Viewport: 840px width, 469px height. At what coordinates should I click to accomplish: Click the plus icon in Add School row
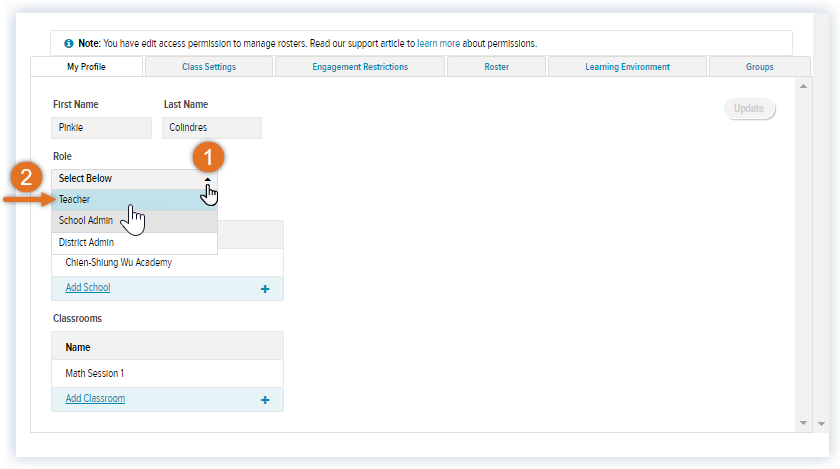click(x=265, y=289)
